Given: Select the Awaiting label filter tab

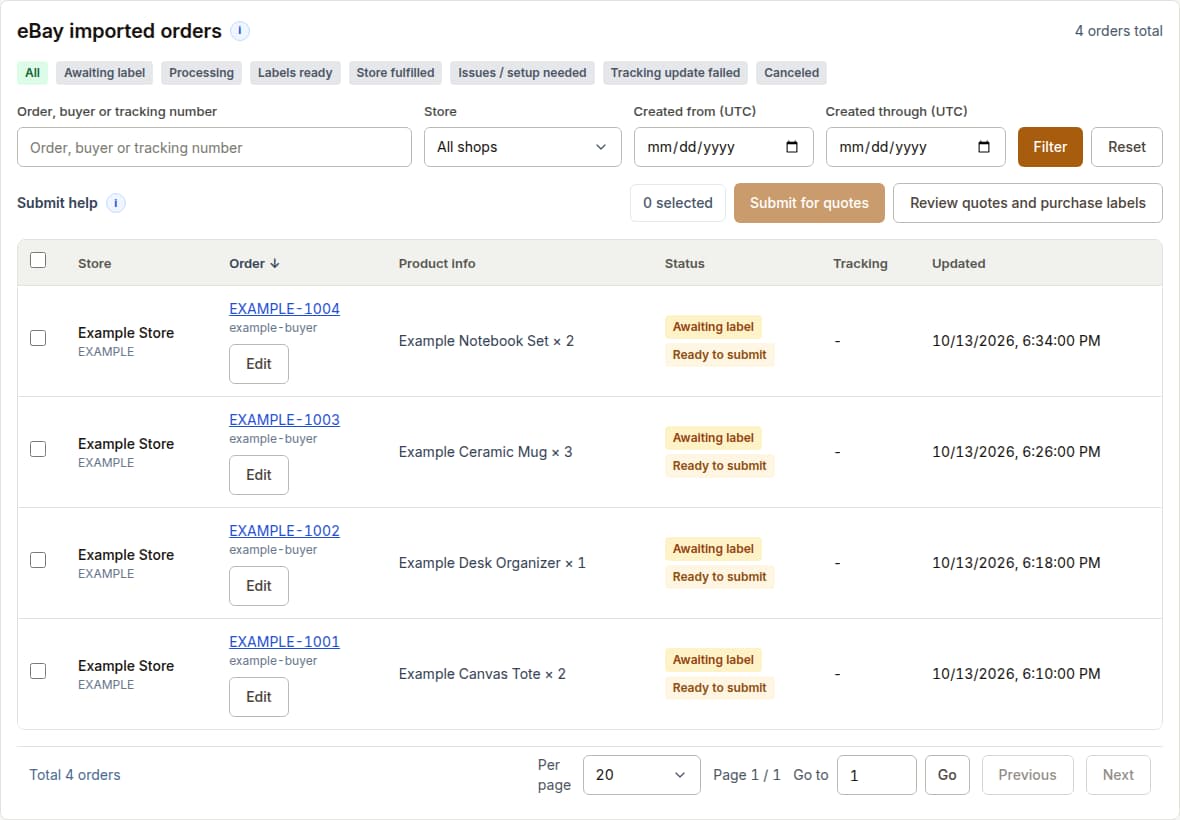Looking at the screenshot, I should 105,73.
